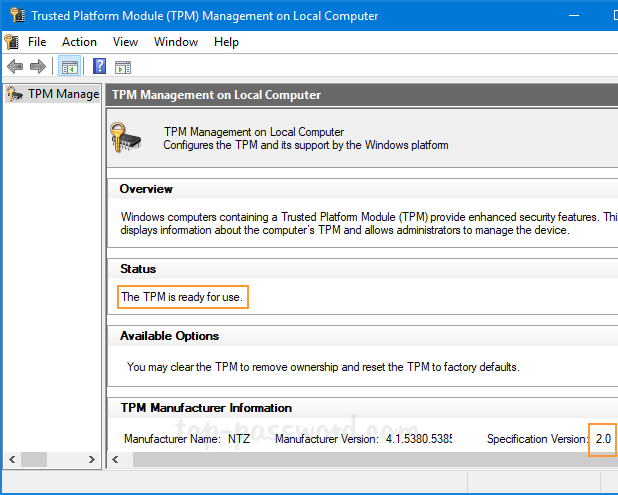The width and height of the screenshot is (618, 495).
Task: Click the TPM Manufacturer Information header
Action: point(205,408)
